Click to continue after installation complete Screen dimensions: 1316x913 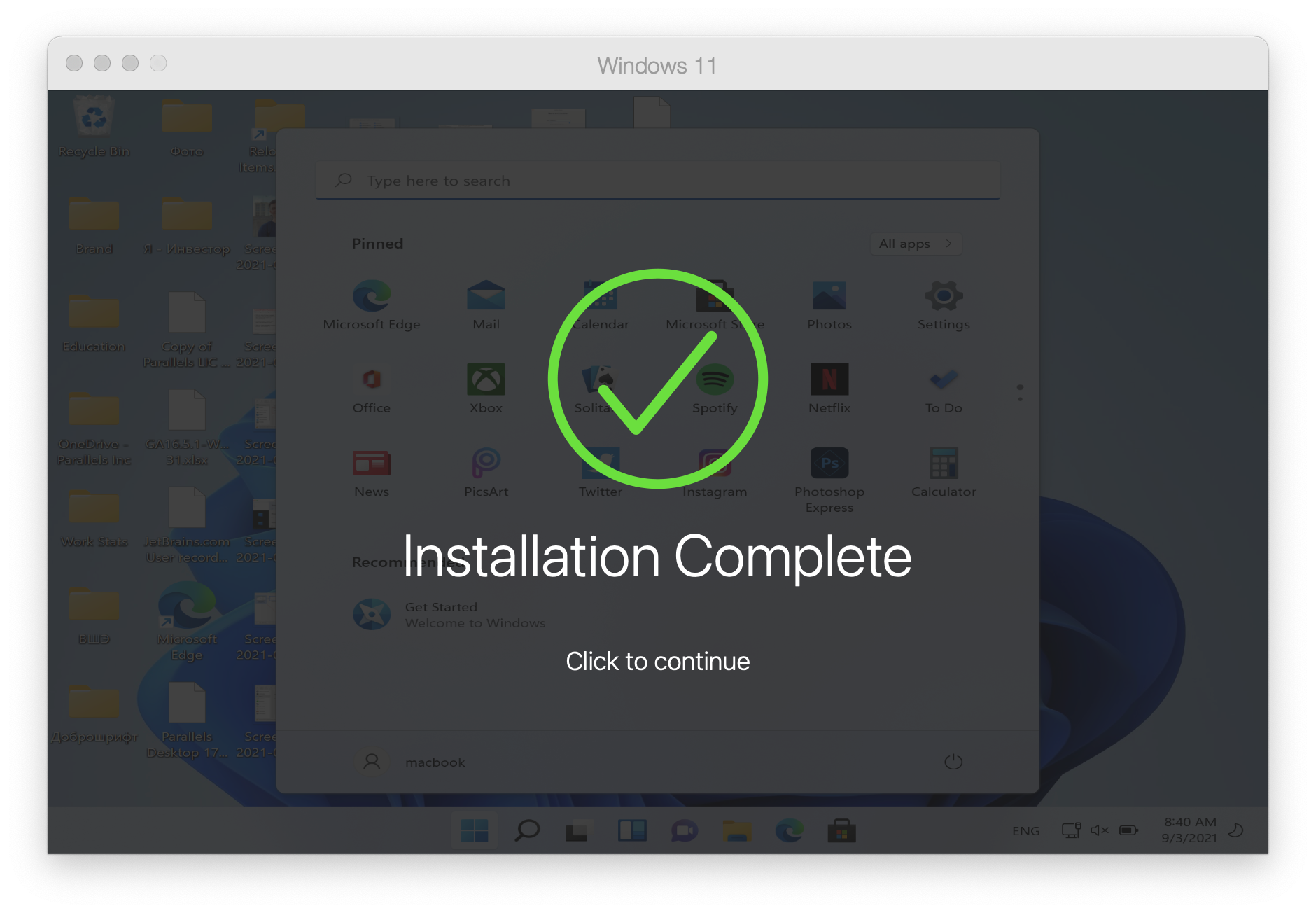(657, 661)
